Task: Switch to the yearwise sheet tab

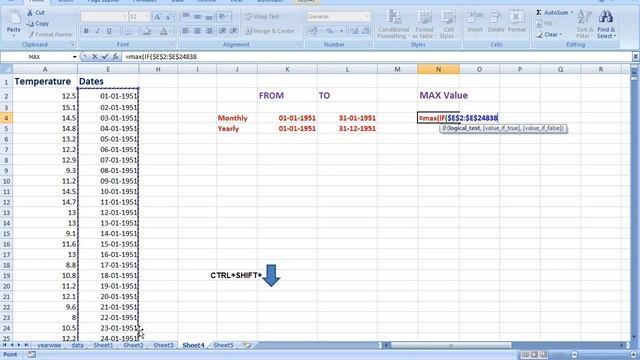Action: pos(49,345)
